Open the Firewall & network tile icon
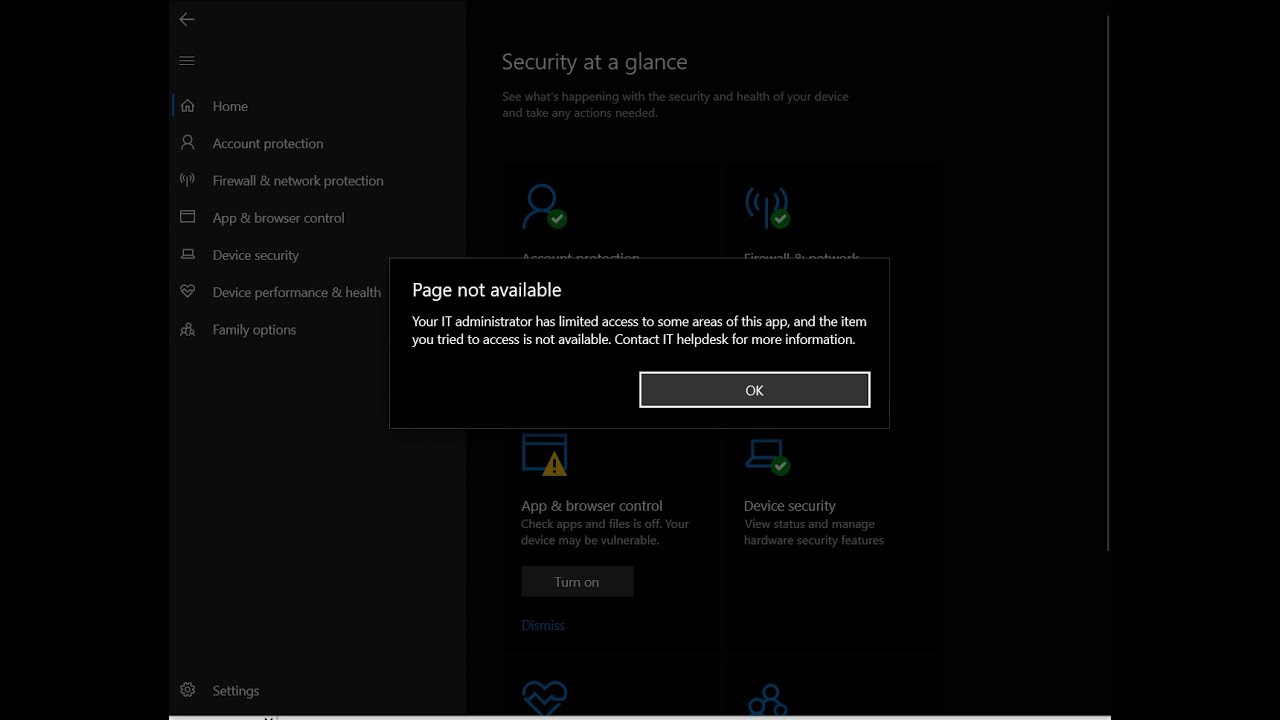Viewport: 1280px width, 720px height. [x=767, y=208]
